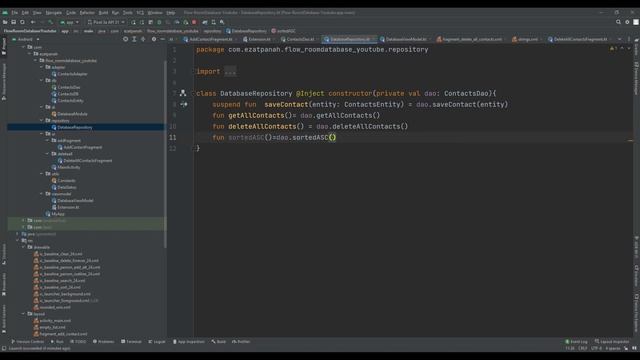Viewport: 640px width, 360px height.
Task: Open the Terminal tool window
Action: (x=131, y=342)
